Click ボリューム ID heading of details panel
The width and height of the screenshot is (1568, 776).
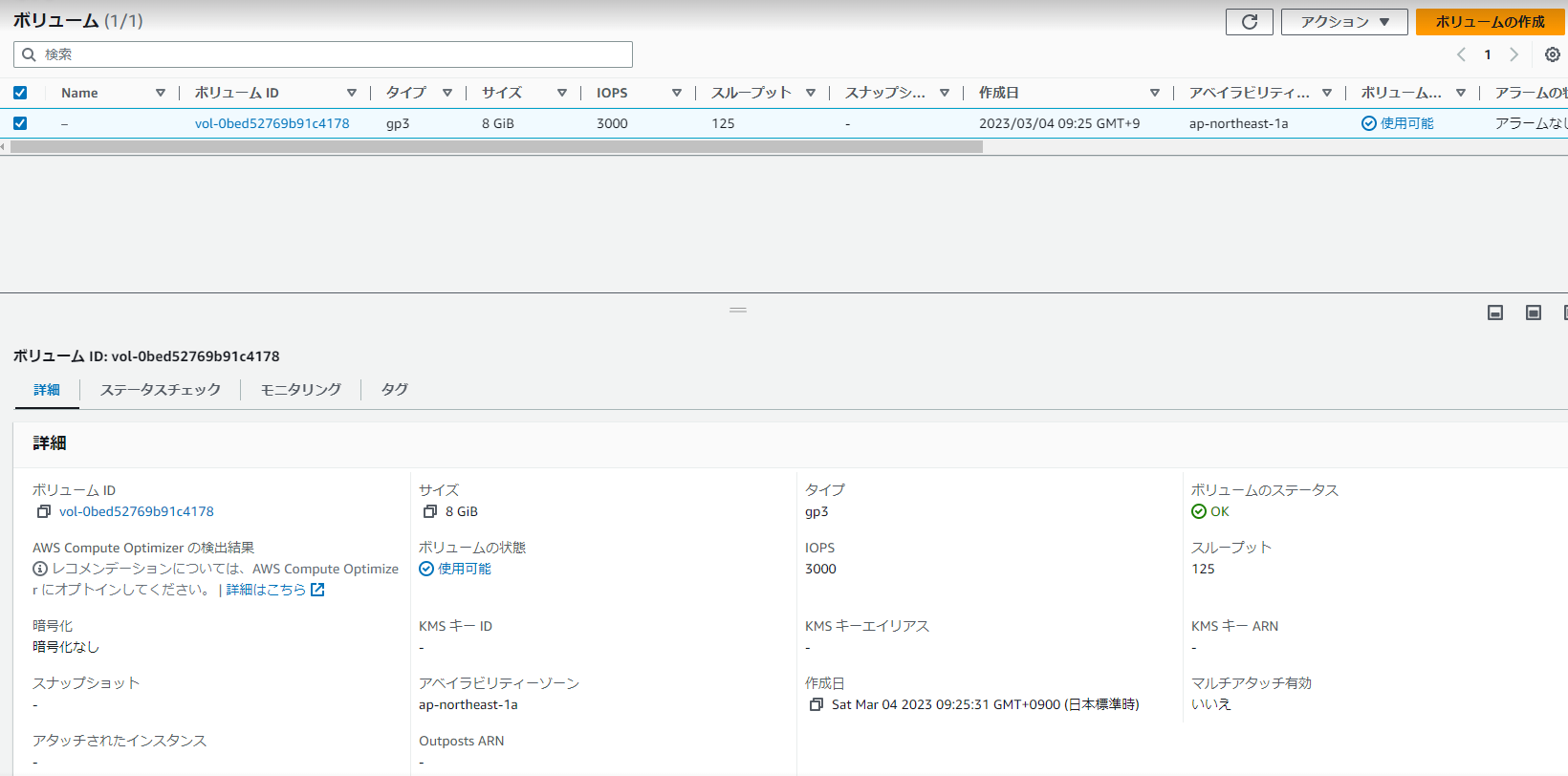coord(146,356)
